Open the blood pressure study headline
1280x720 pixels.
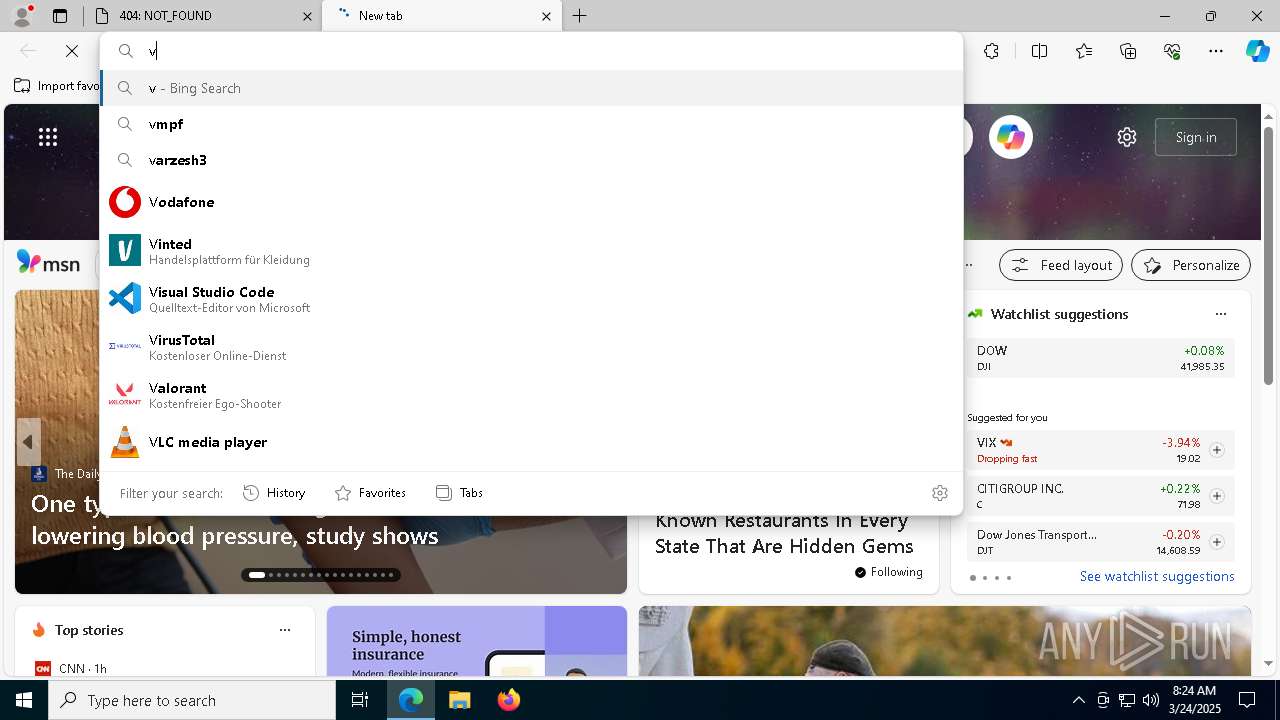click(235, 519)
